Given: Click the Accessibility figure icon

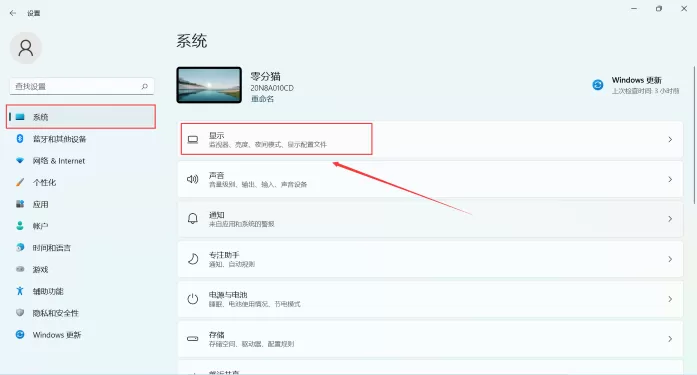Looking at the screenshot, I should click(x=20, y=291).
